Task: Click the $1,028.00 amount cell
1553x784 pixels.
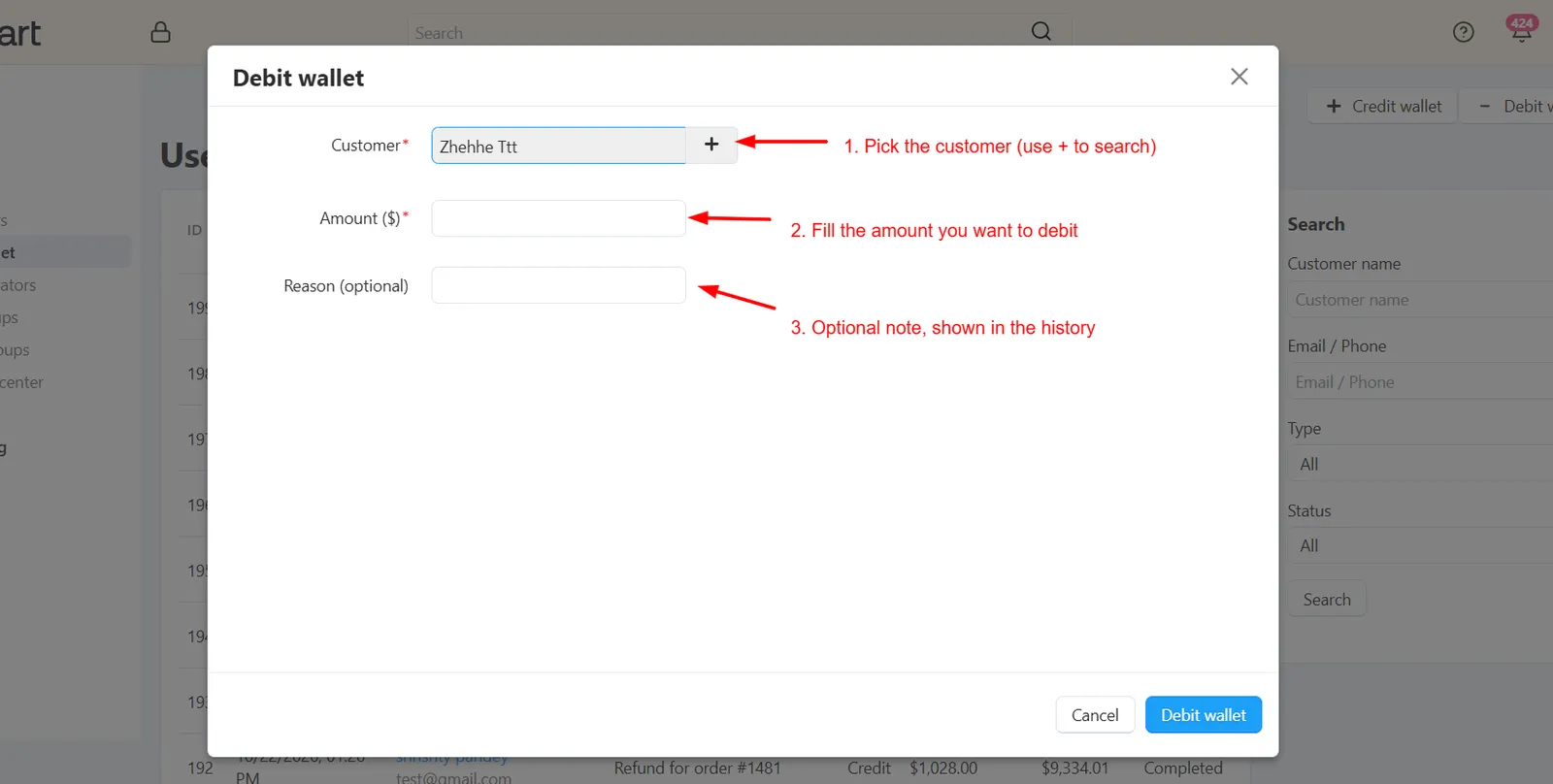Action: (x=943, y=768)
